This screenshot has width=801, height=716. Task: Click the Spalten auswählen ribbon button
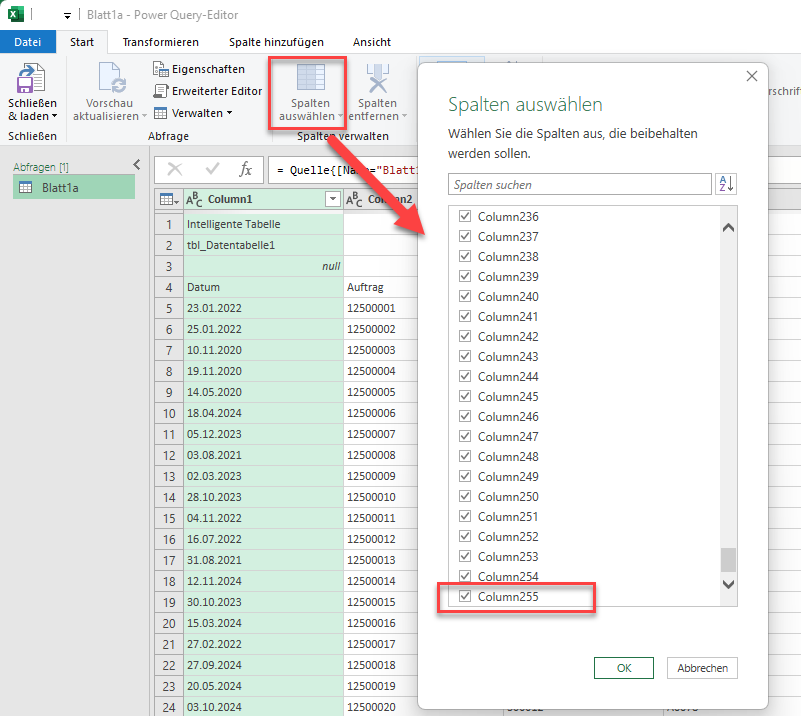click(310, 93)
